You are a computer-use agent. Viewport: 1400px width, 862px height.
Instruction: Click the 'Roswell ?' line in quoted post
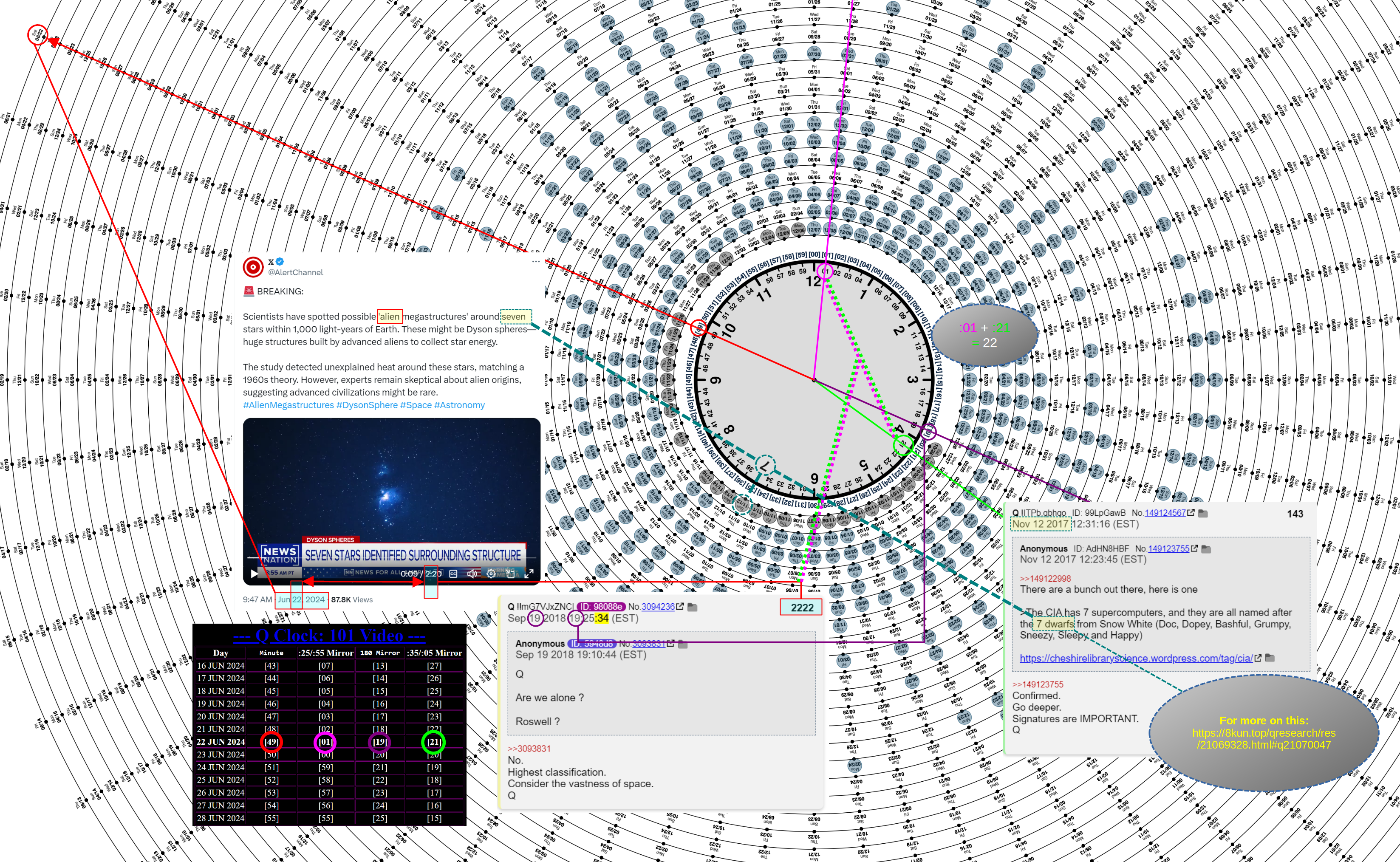(537, 721)
